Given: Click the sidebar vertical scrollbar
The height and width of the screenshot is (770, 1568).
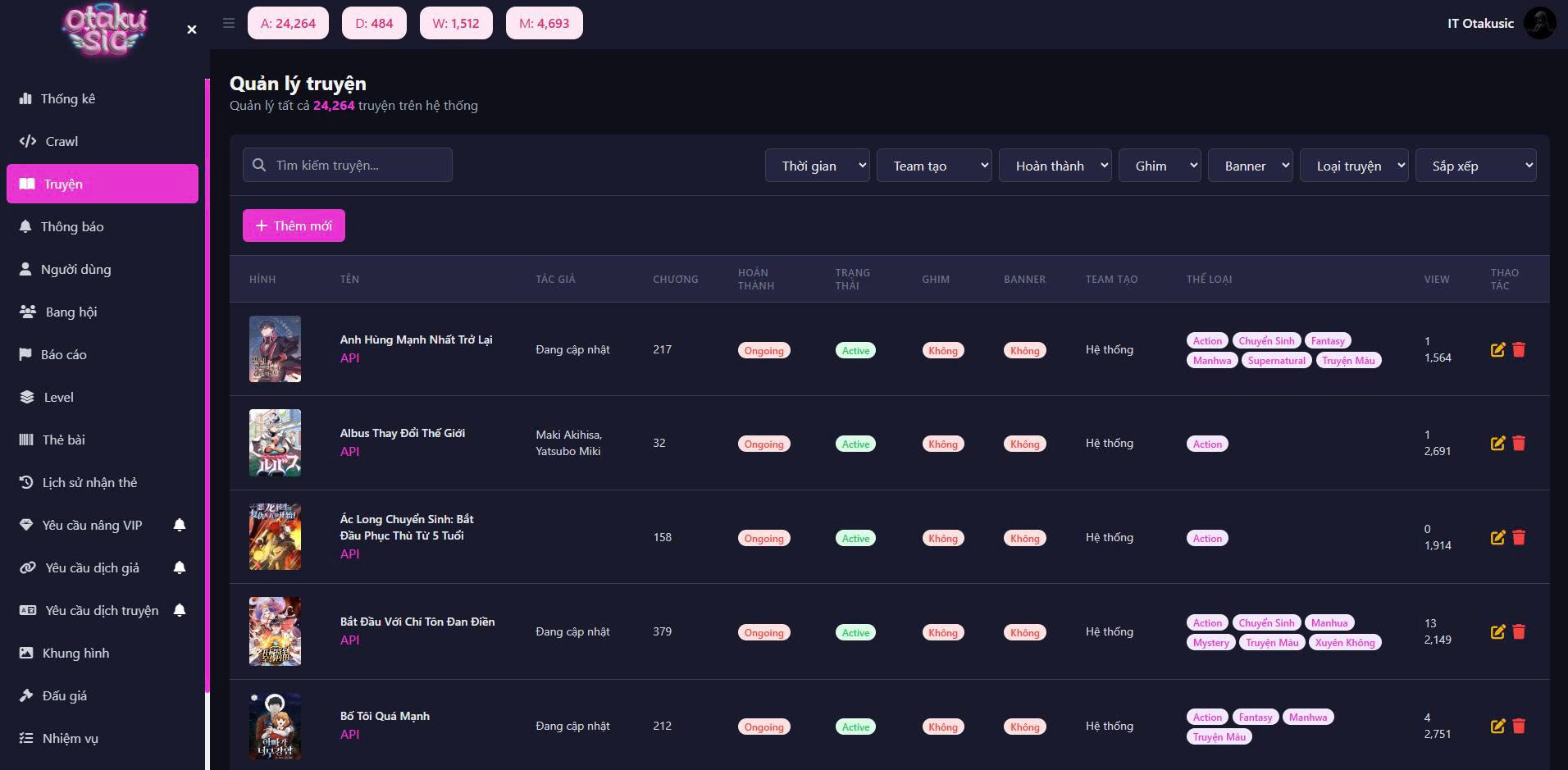Looking at the screenshot, I should coord(207,410).
